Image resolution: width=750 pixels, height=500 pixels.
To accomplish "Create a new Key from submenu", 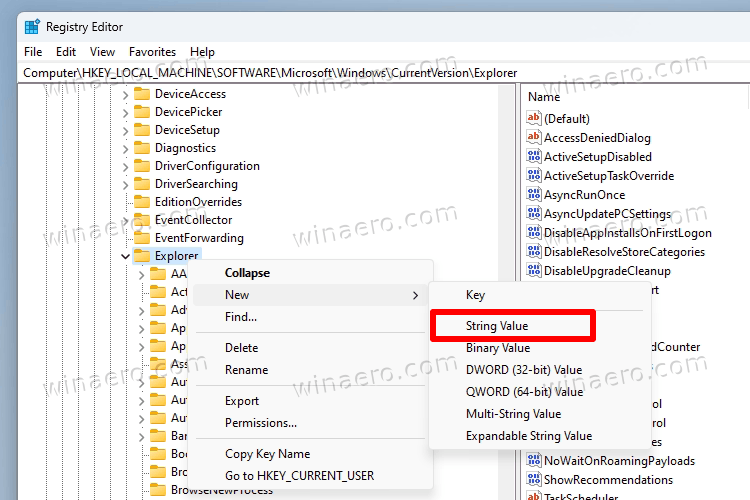I will coord(540,295).
